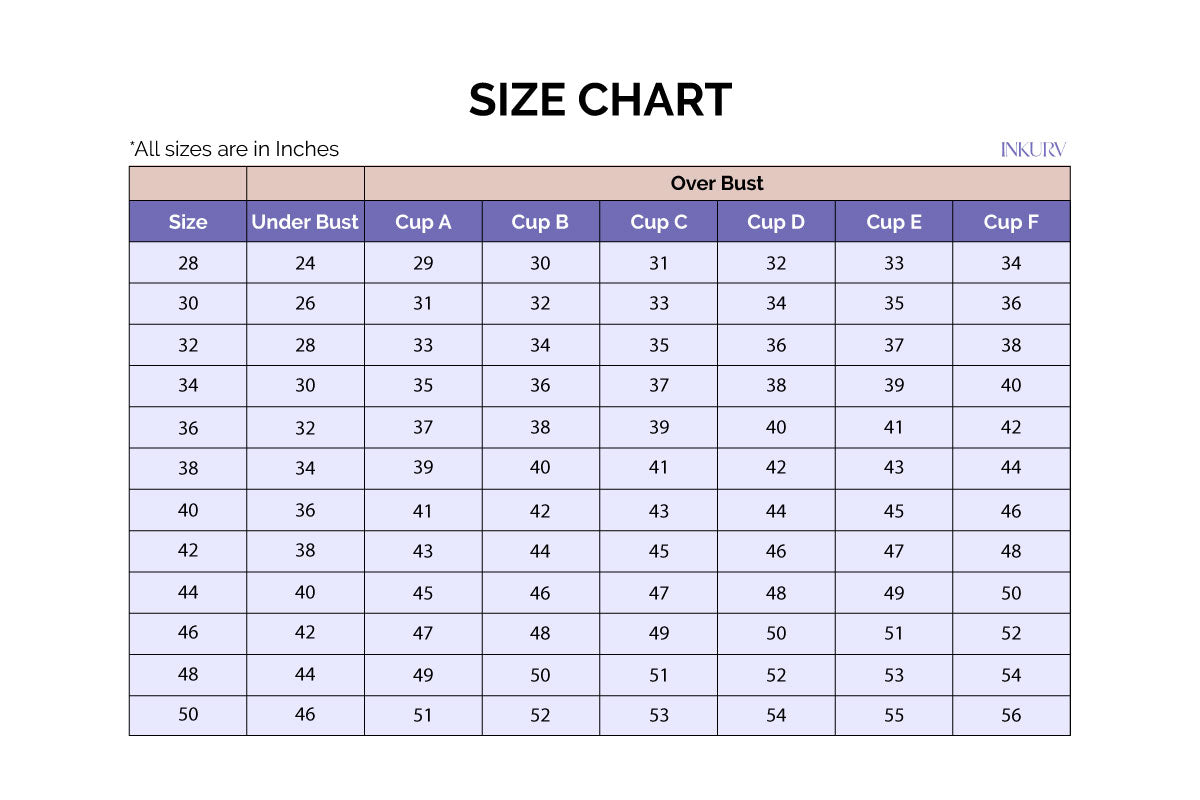Click Cup C value for size 40
This screenshot has height=800, width=1200.
tap(658, 510)
